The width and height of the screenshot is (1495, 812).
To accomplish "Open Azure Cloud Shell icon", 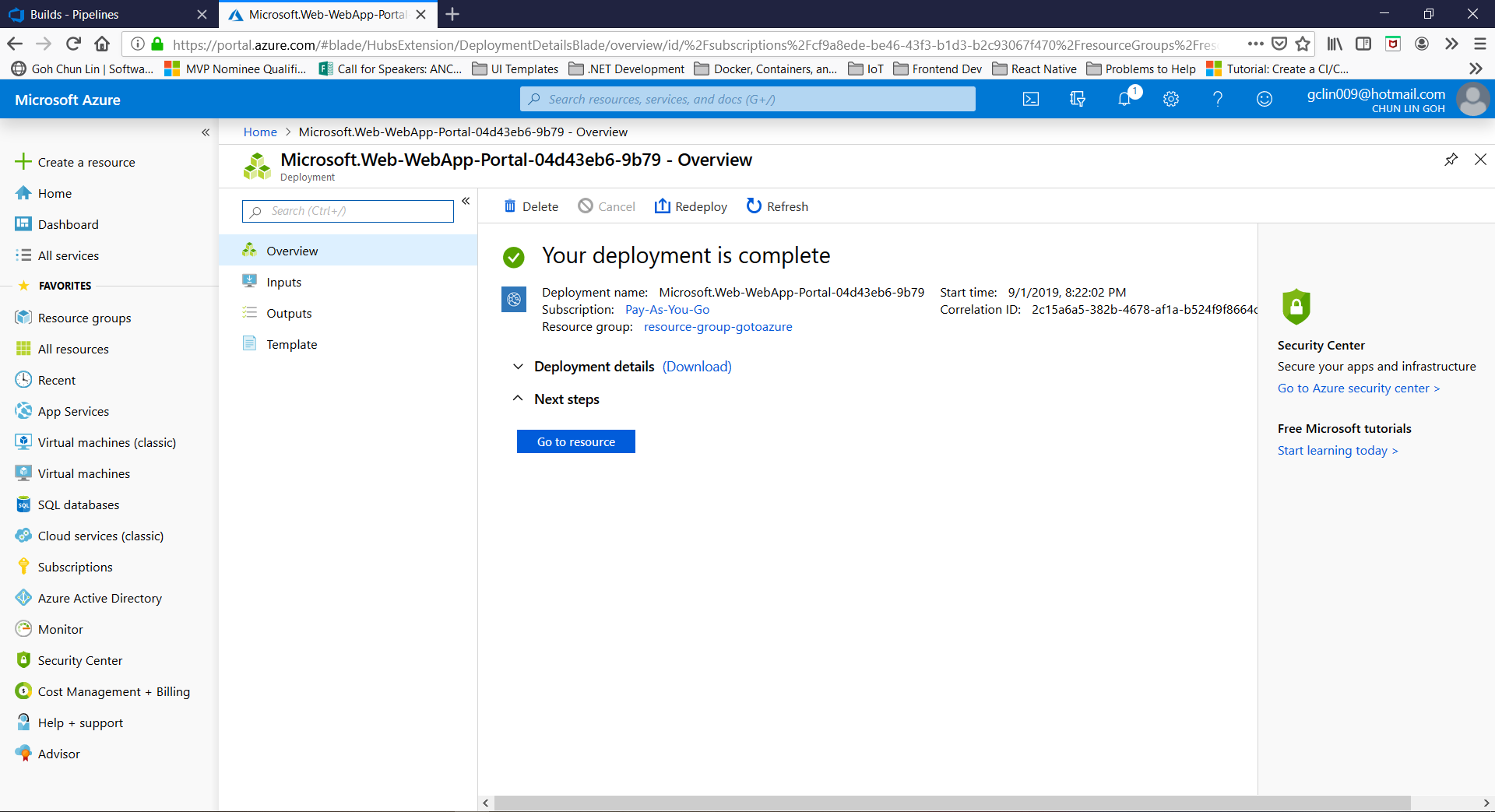I will (x=1031, y=99).
